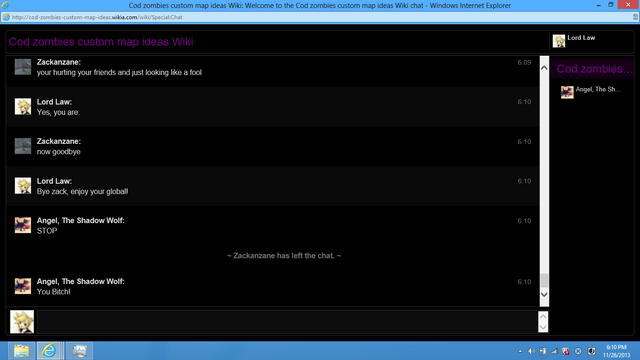This screenshot has width=640, height=360.
Task: Click your avatar beside the message box
Action: [x=22, y=322]
